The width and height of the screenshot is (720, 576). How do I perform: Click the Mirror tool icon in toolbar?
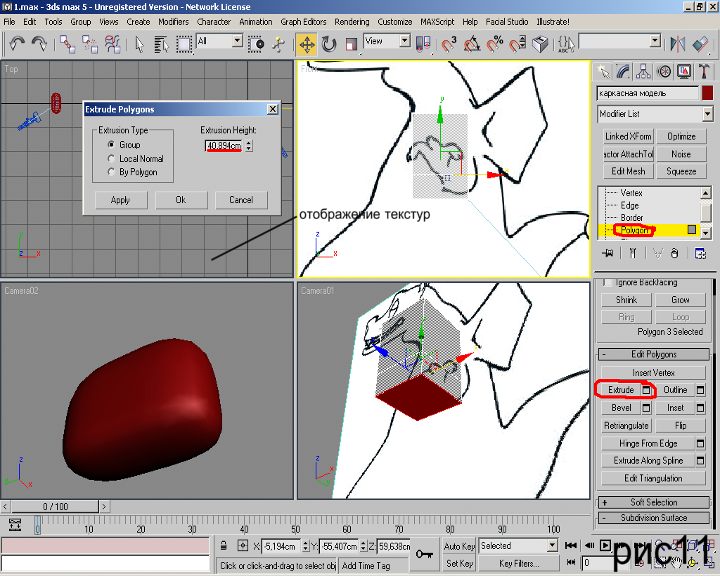(679, 43)
